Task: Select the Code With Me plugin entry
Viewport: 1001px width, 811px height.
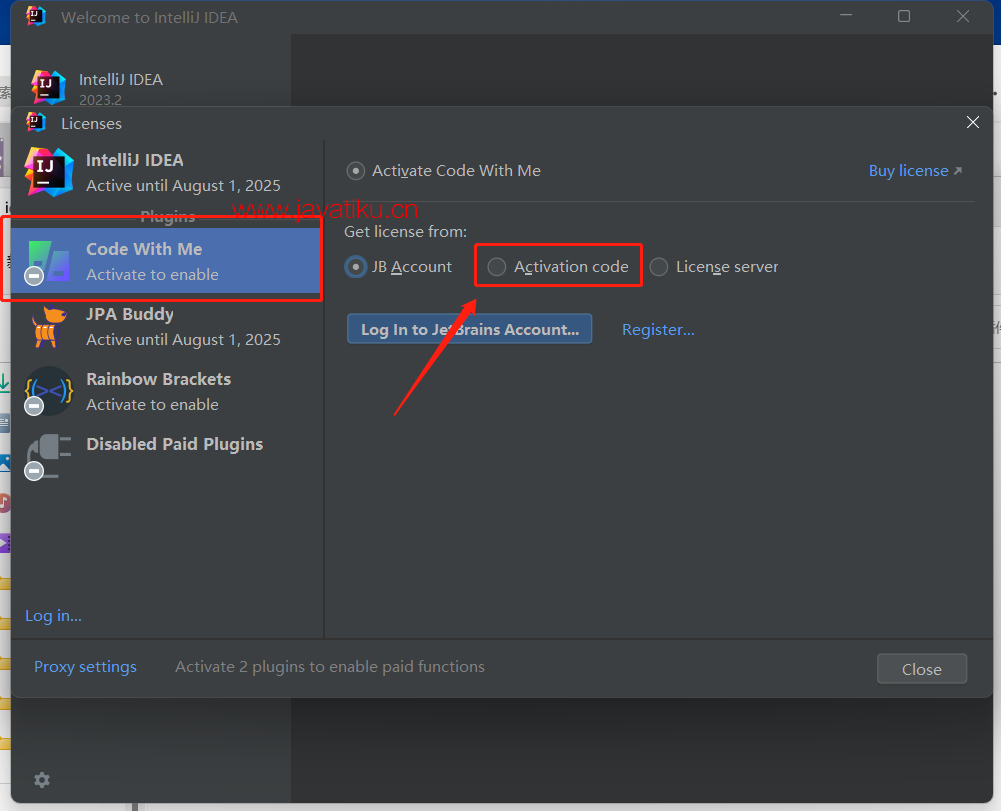Action: click(166, 261)
